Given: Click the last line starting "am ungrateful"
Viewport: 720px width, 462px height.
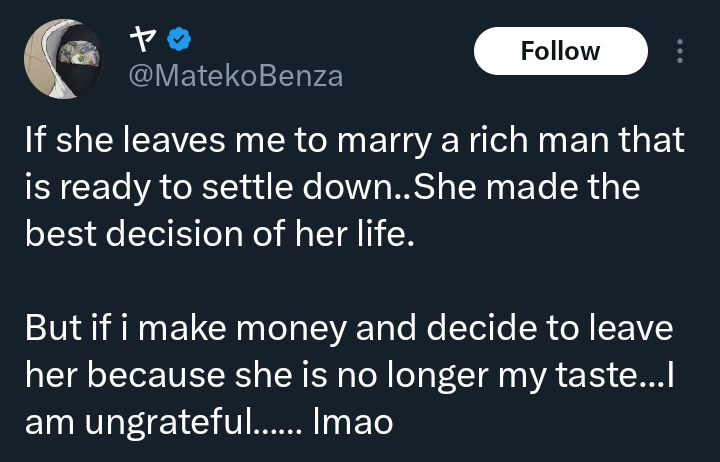Looking at the screenshot, I should [209, 421].
